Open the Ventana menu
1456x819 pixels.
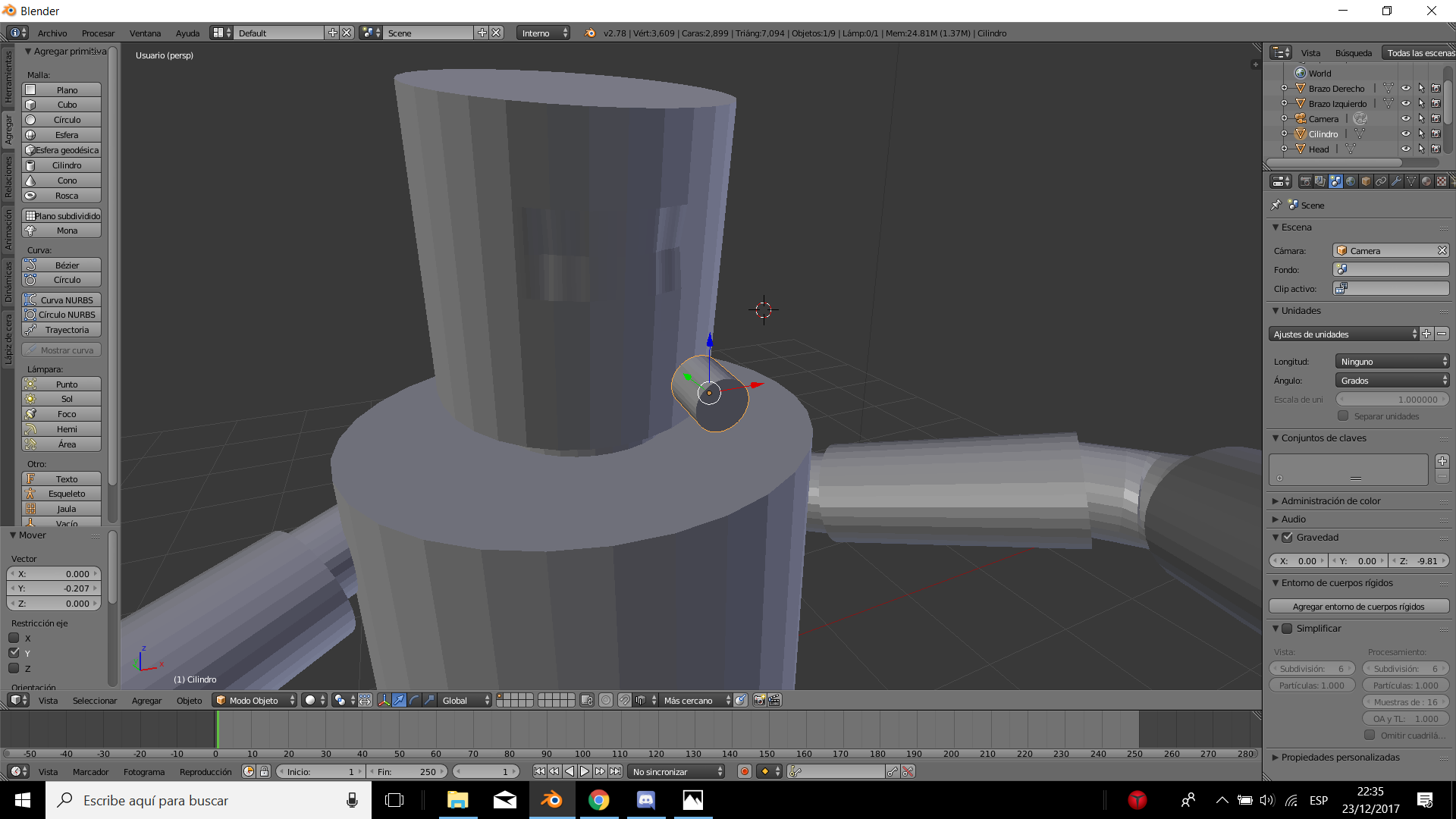click(145, 33)
